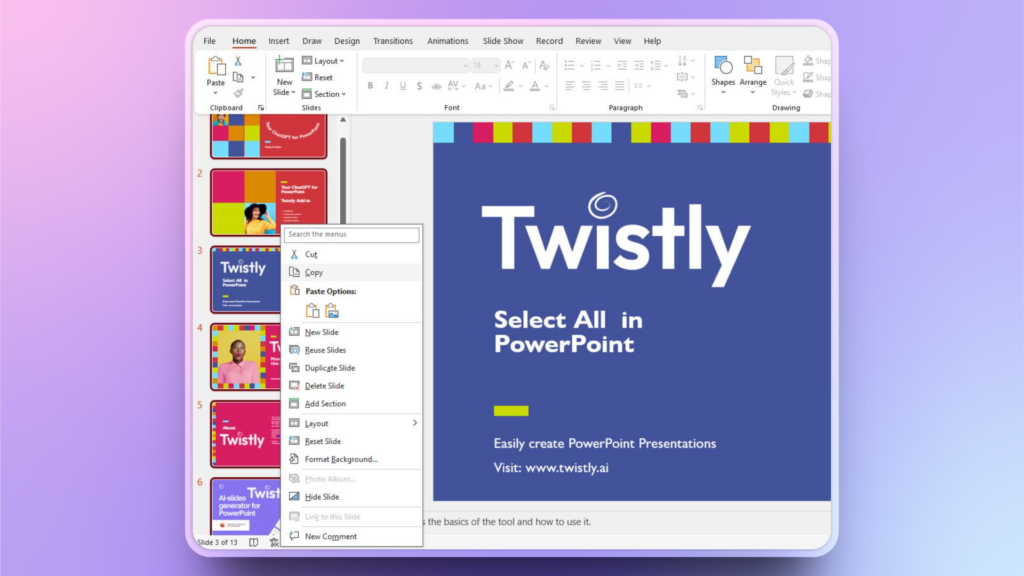Screen dimensions: 1024x576
Task: Click the slide panel scroll up arrow
Action: point(343,120)
